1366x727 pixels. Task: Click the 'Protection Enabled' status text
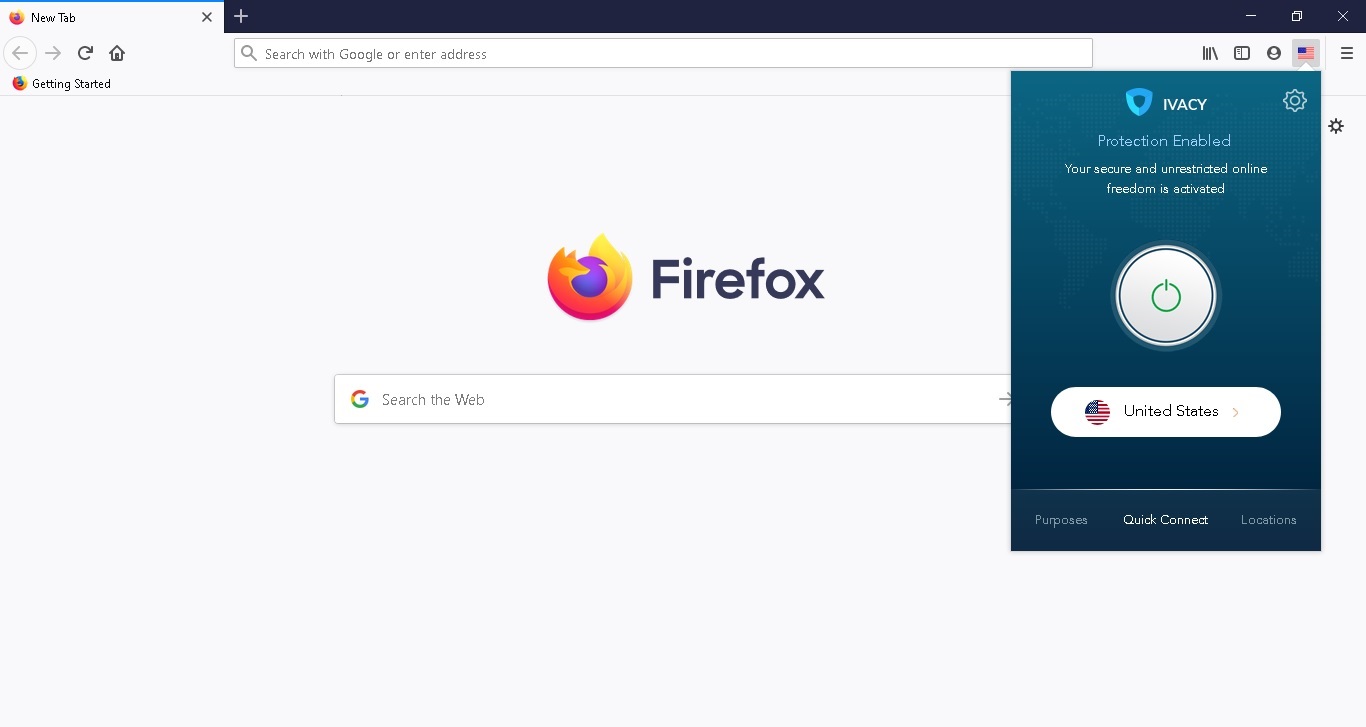tap(1164, 141)
